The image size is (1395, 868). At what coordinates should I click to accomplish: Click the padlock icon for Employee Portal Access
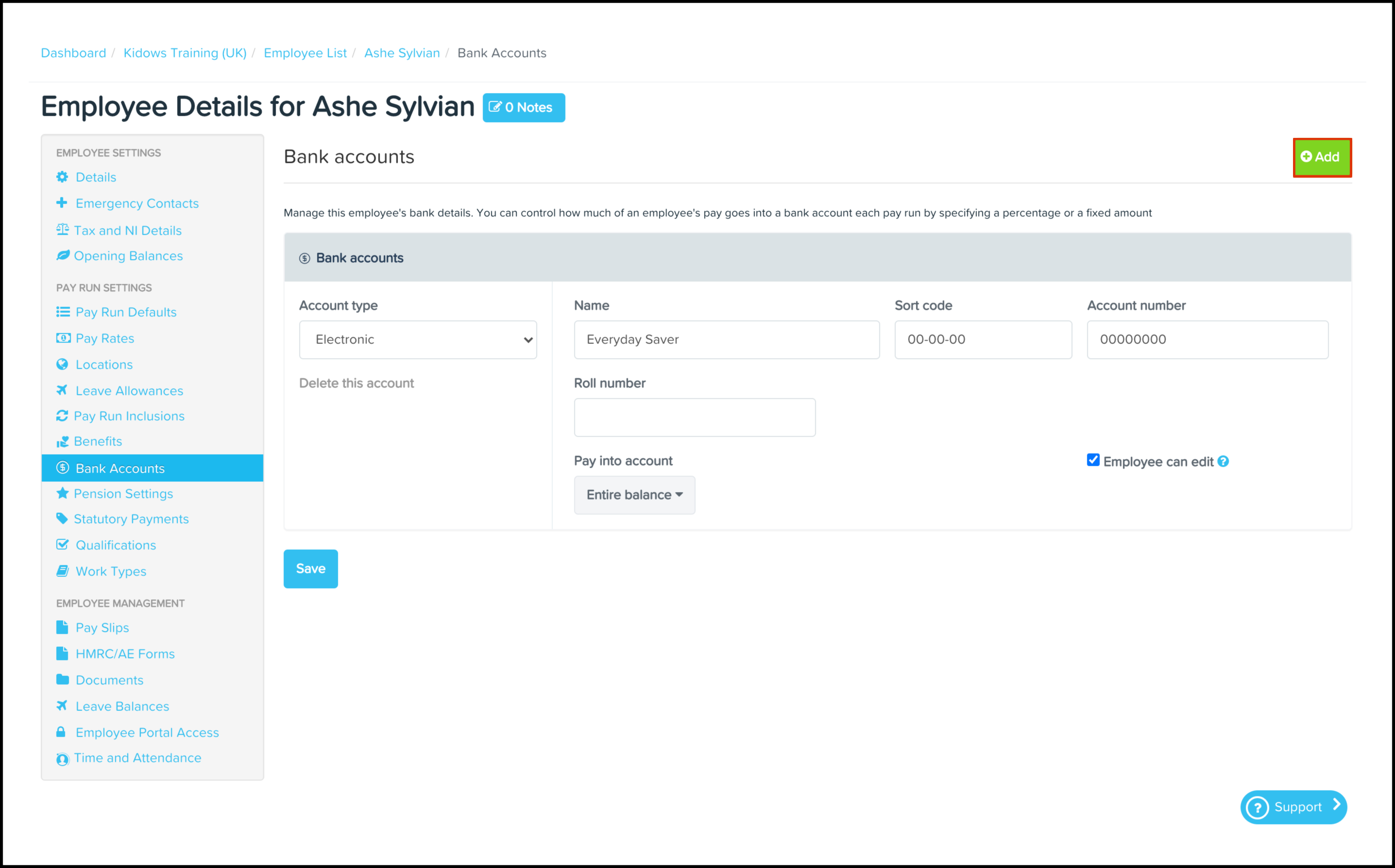[61, 732]
